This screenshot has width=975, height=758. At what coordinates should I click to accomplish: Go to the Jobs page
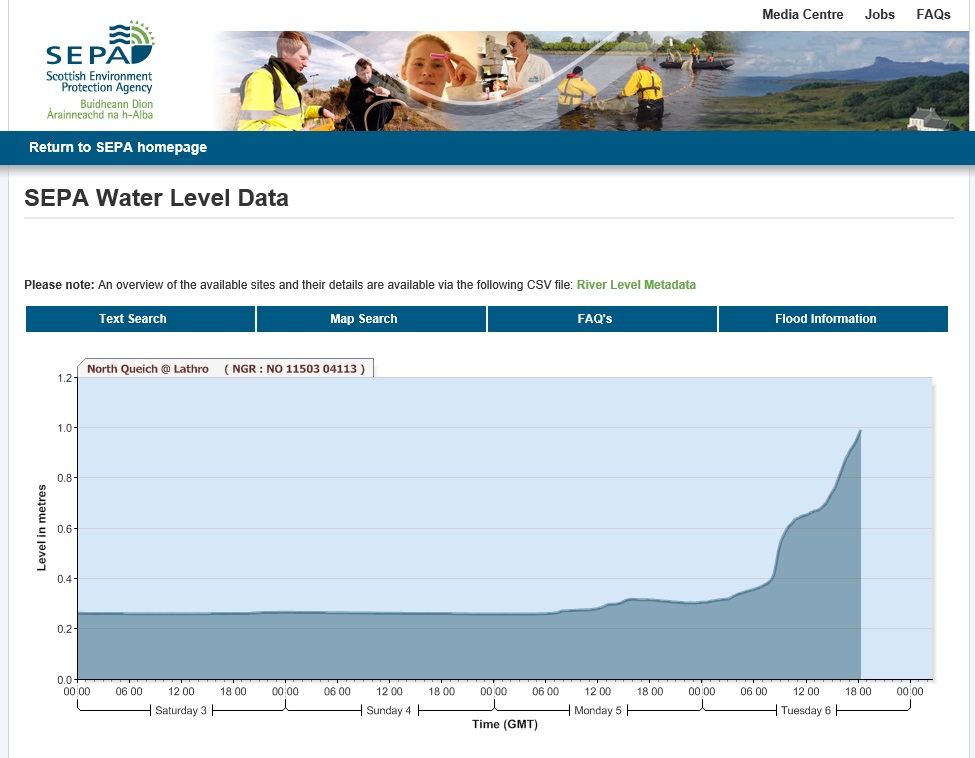click(x=880, y=15)
